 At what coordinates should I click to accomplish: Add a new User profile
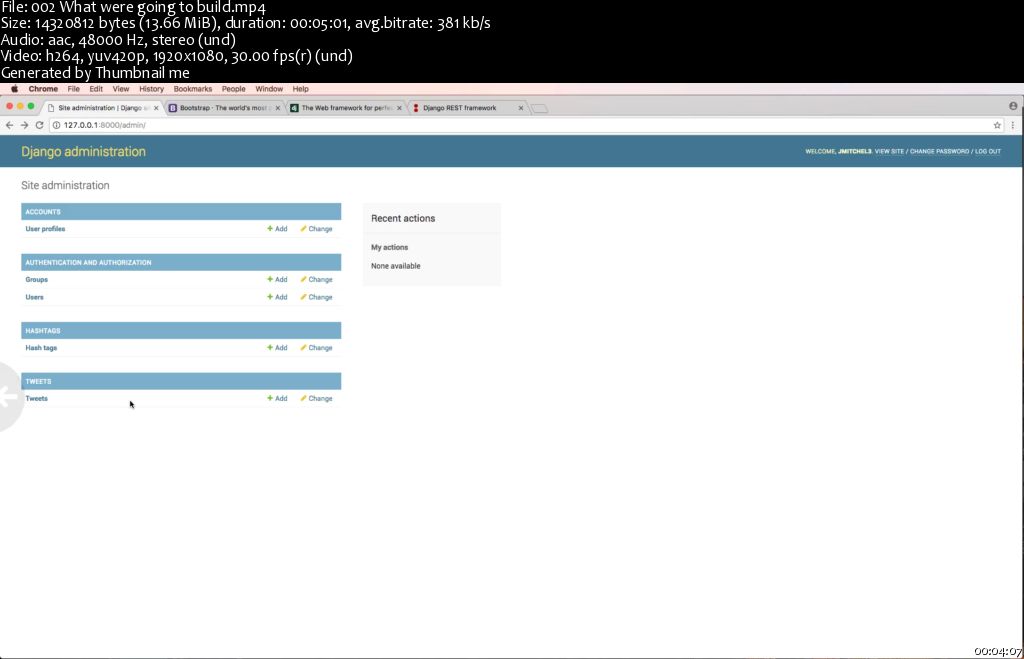277,229
